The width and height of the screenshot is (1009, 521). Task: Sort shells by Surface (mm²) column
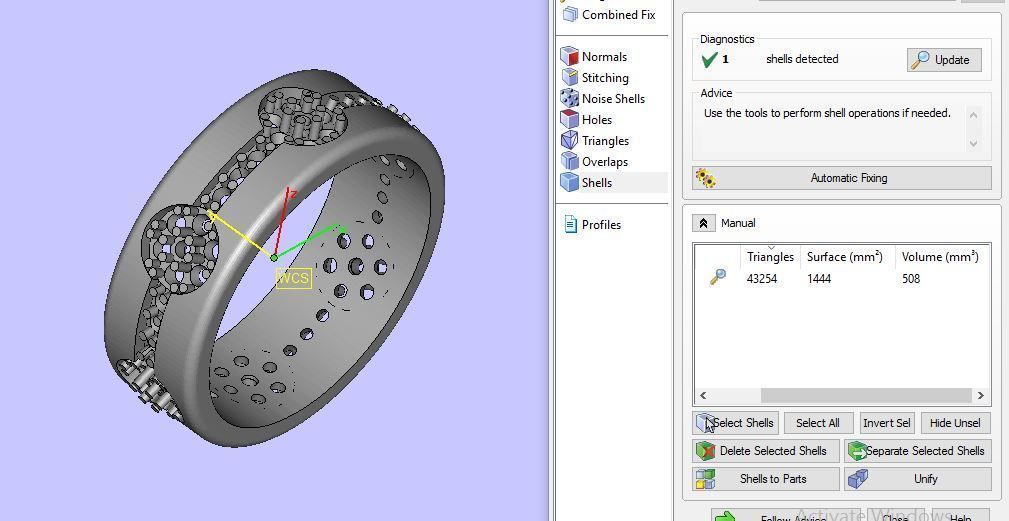tap(844, 257)
